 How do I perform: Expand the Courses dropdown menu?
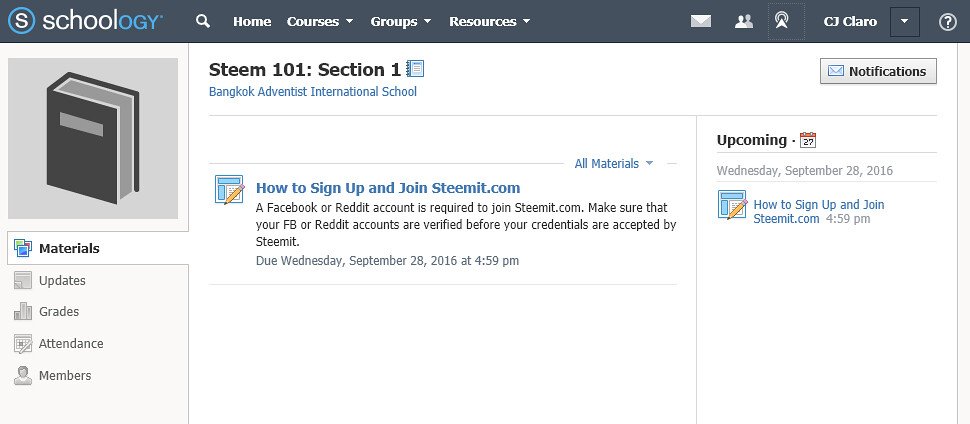pyautogui.click(x=320, y=22)
